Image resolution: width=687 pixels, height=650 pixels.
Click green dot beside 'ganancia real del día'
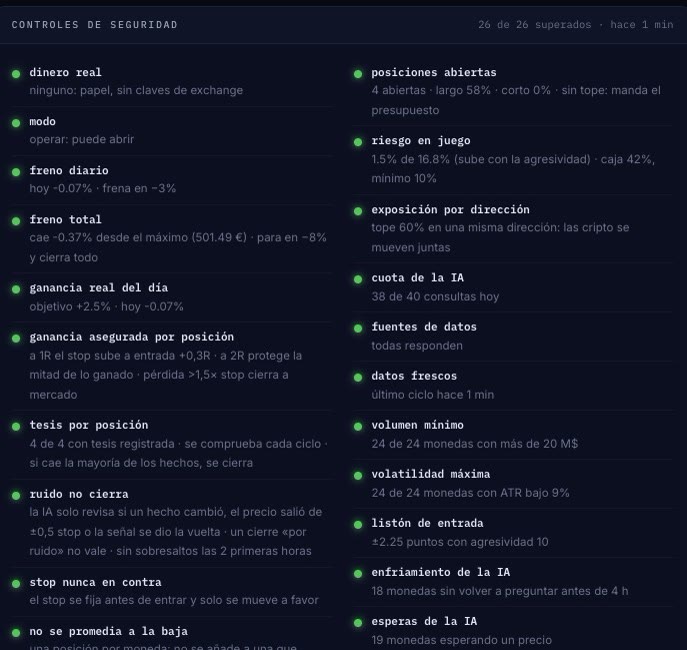16,289
